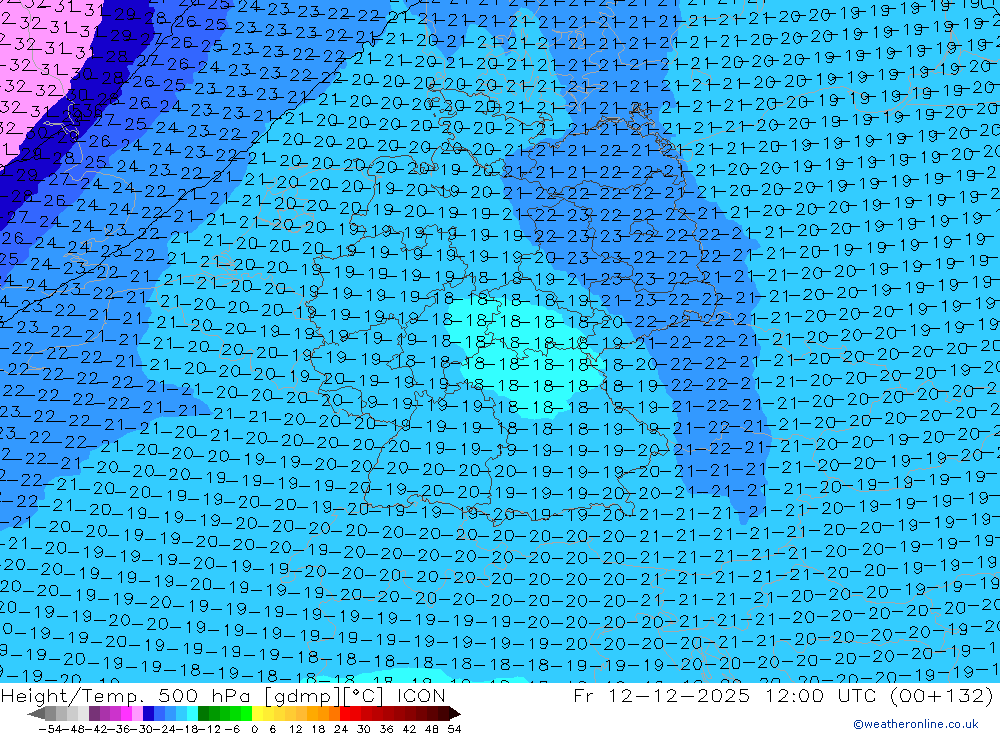1000x733 pixels.
Task: Select the bright yellow swatch at 0 on the legend
Action: tap(258, 713)
